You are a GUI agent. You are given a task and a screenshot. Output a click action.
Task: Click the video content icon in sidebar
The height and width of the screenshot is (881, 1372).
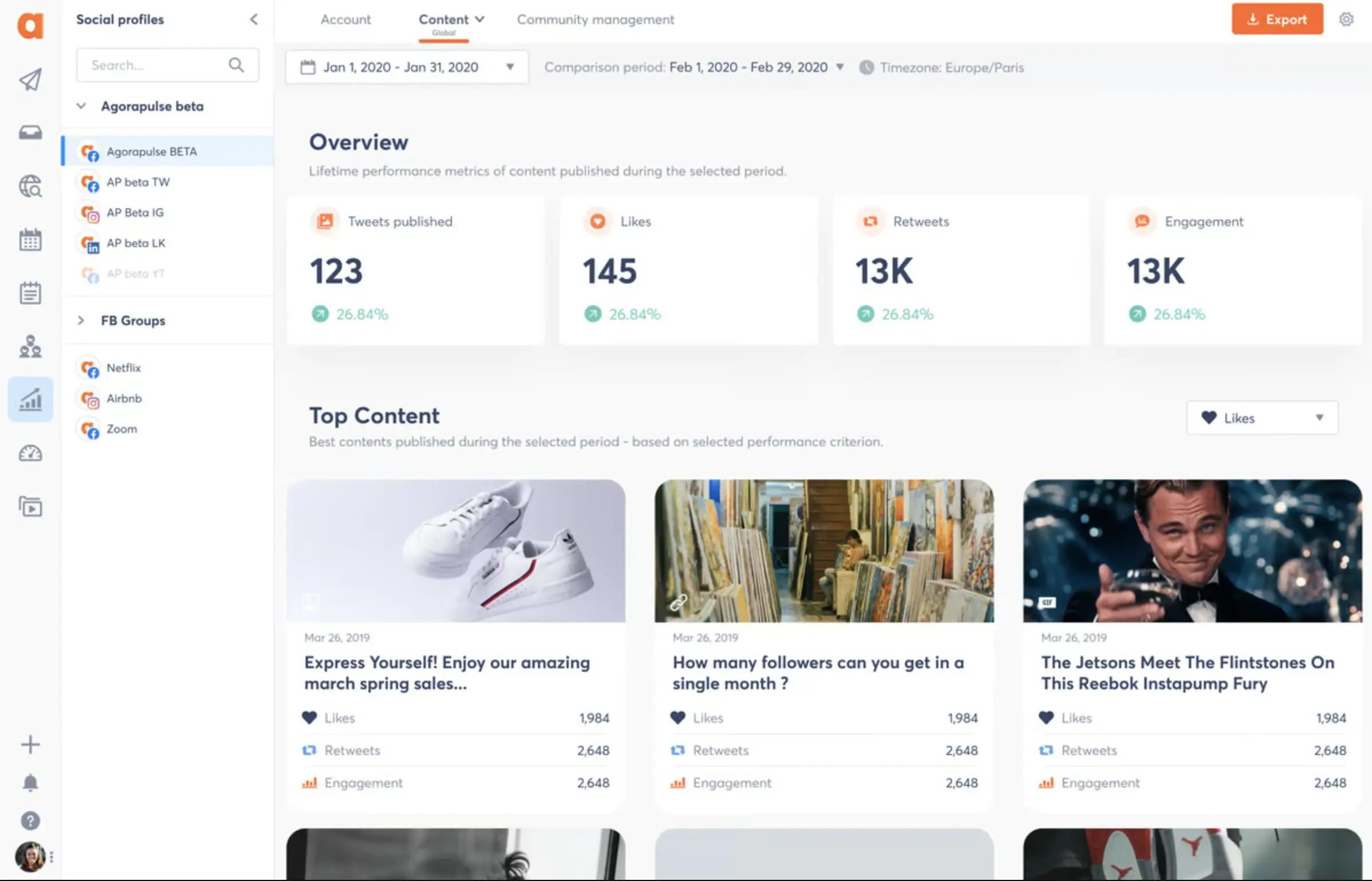(x=30, y=508)
